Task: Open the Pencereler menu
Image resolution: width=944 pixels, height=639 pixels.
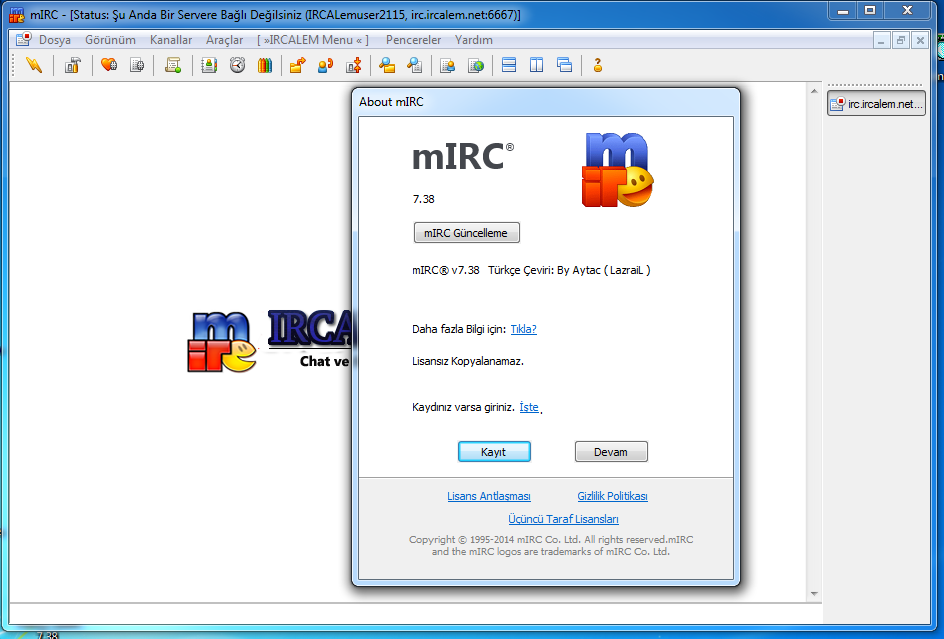Action: pyautogui.click(x=414, y=40)
